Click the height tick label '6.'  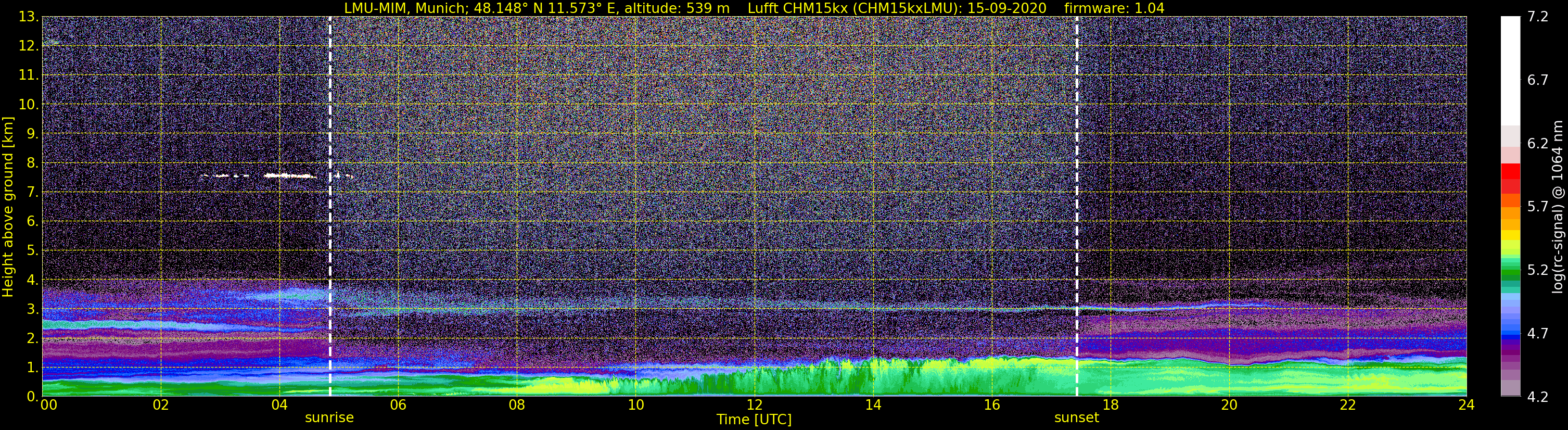[x=33, y=222]
